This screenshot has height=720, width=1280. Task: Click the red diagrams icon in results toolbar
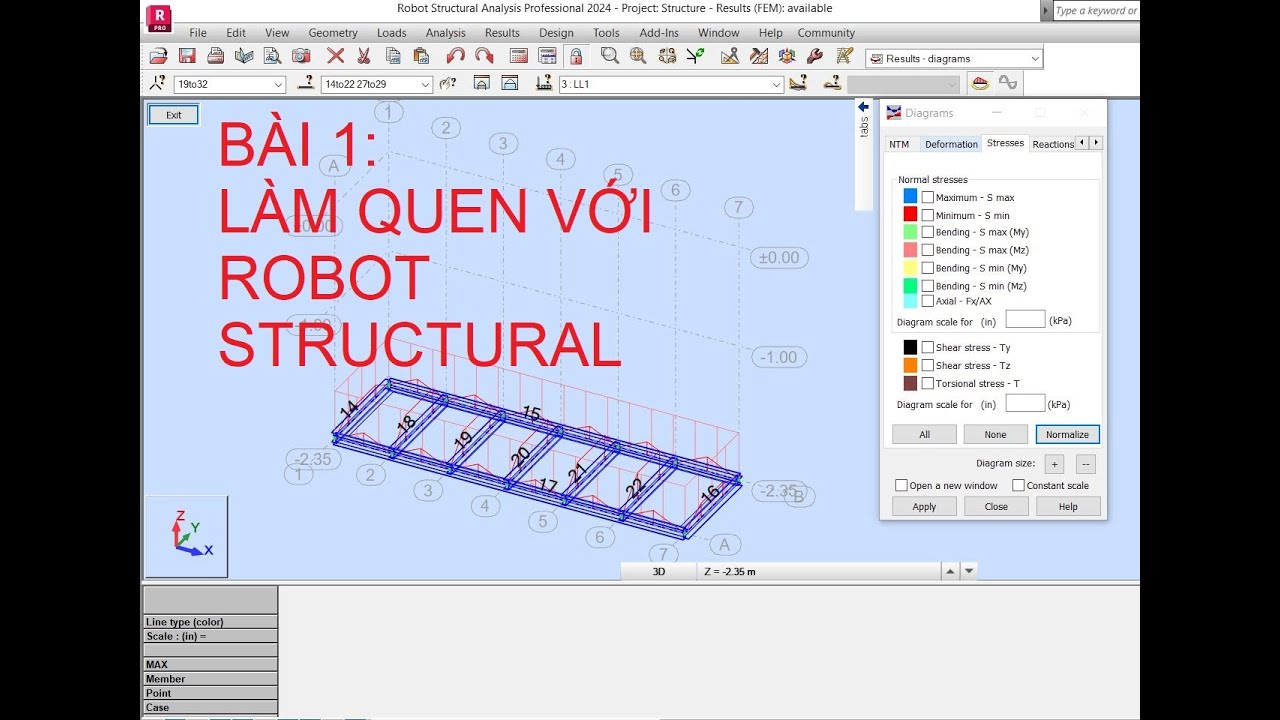click(980, 84)
